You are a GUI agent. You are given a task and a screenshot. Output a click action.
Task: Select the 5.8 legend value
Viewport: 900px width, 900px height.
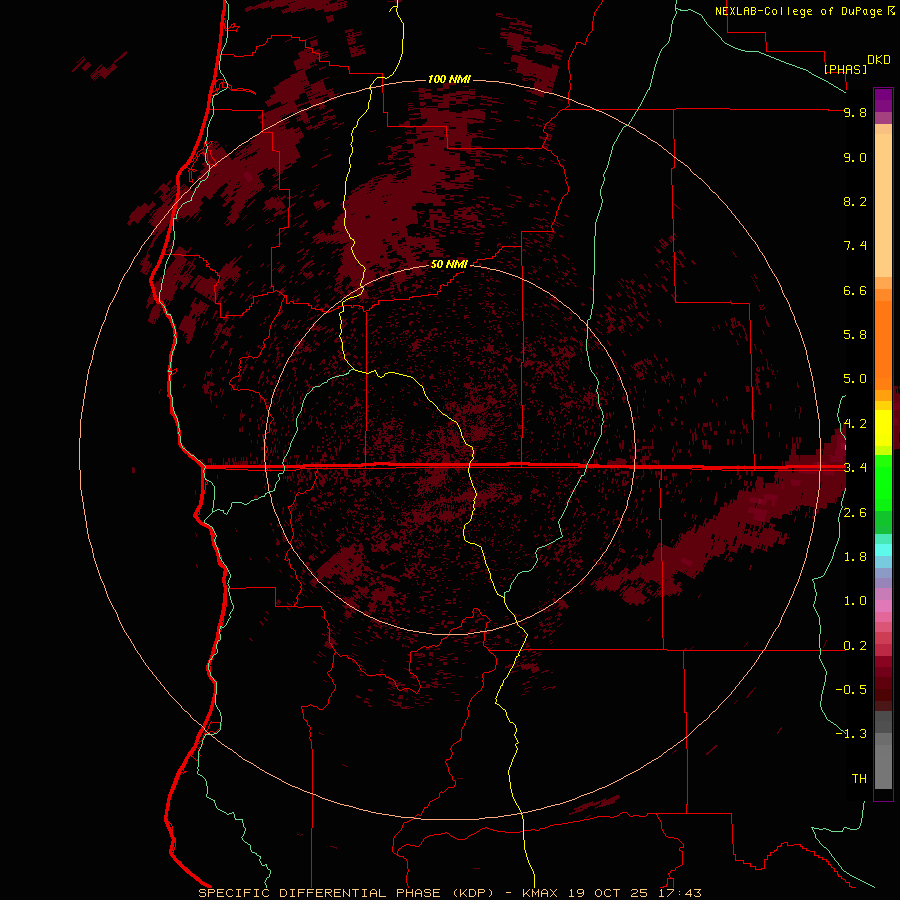pos(855,335)
